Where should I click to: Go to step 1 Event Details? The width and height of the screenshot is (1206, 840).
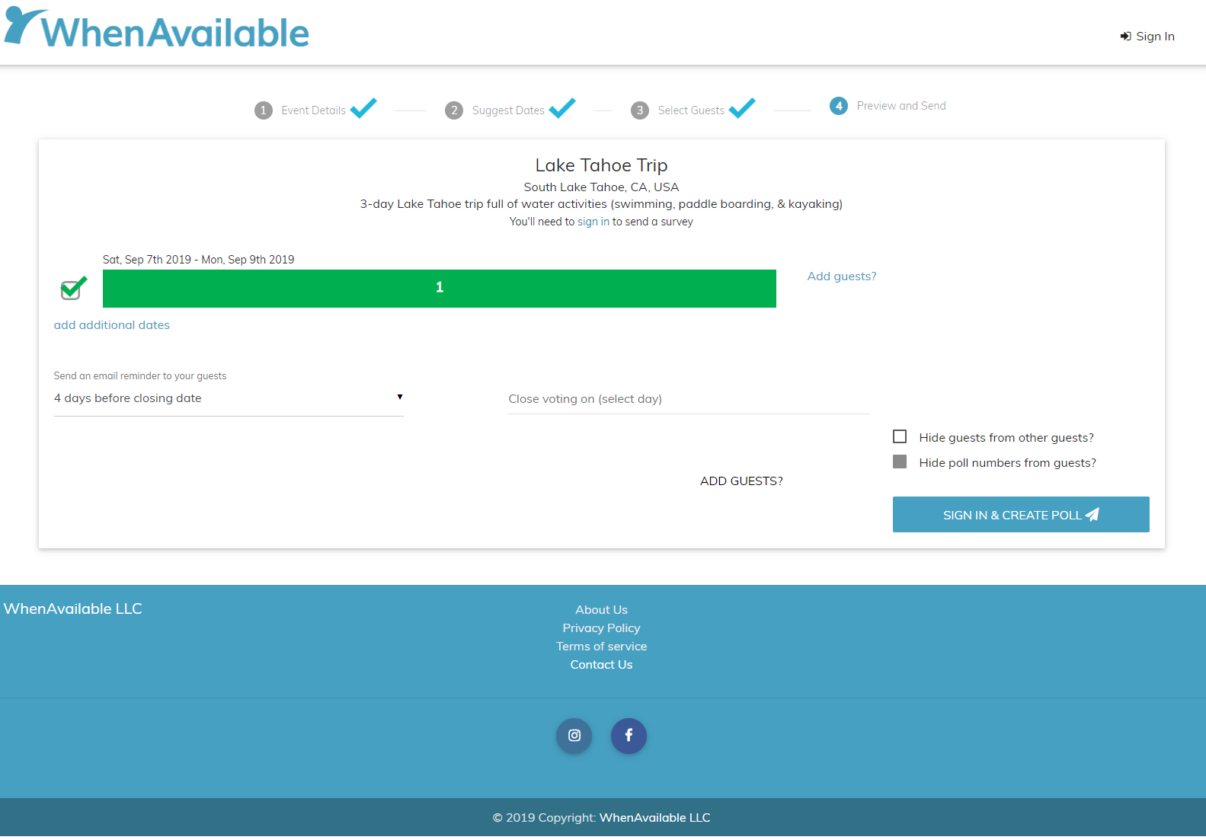(x=314, y=109)
